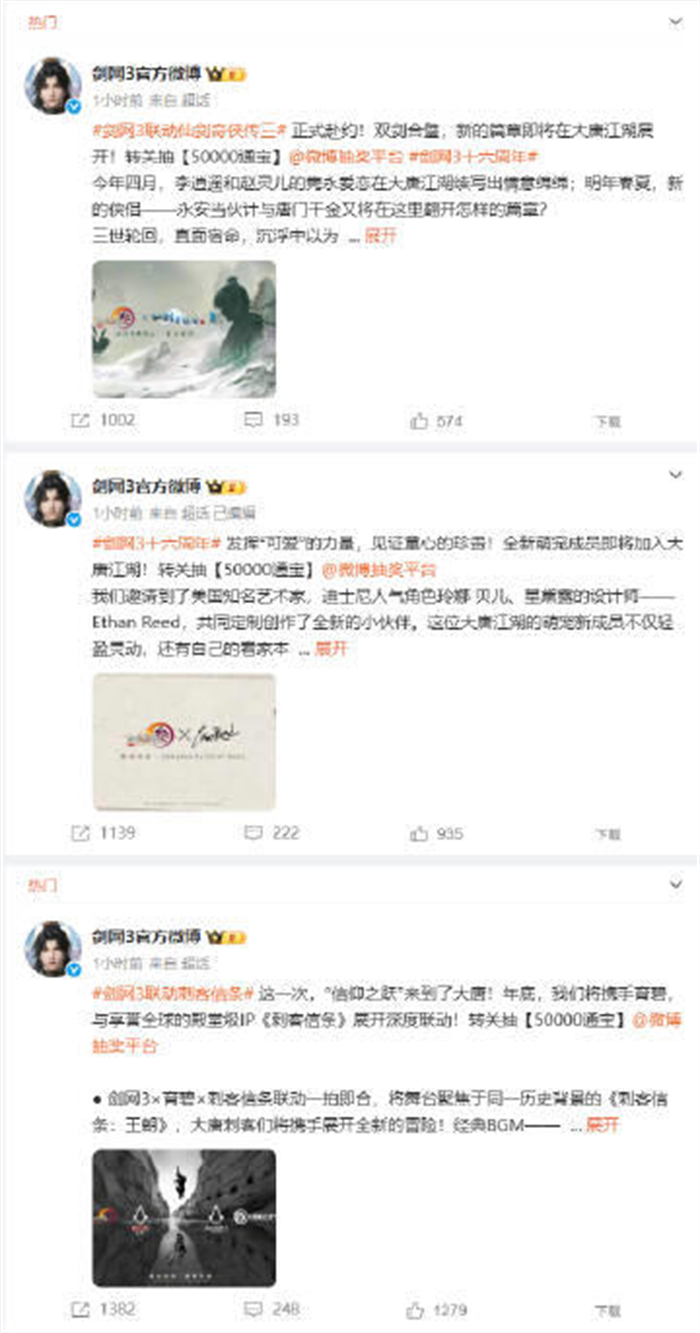Open dropdown chevron on third post
The width and height of the screenshot is (700, 1333).
[x=675, y=886]
